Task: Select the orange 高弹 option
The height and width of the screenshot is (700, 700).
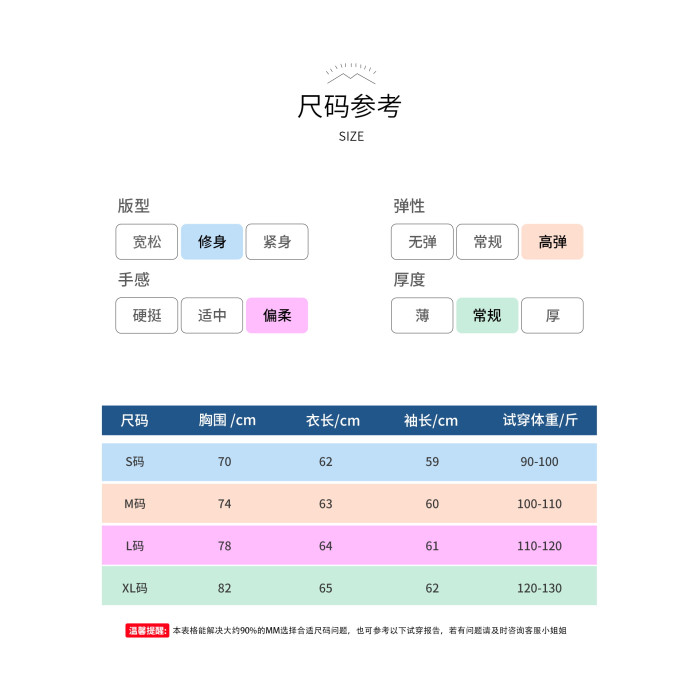Action: click(552, 242)
